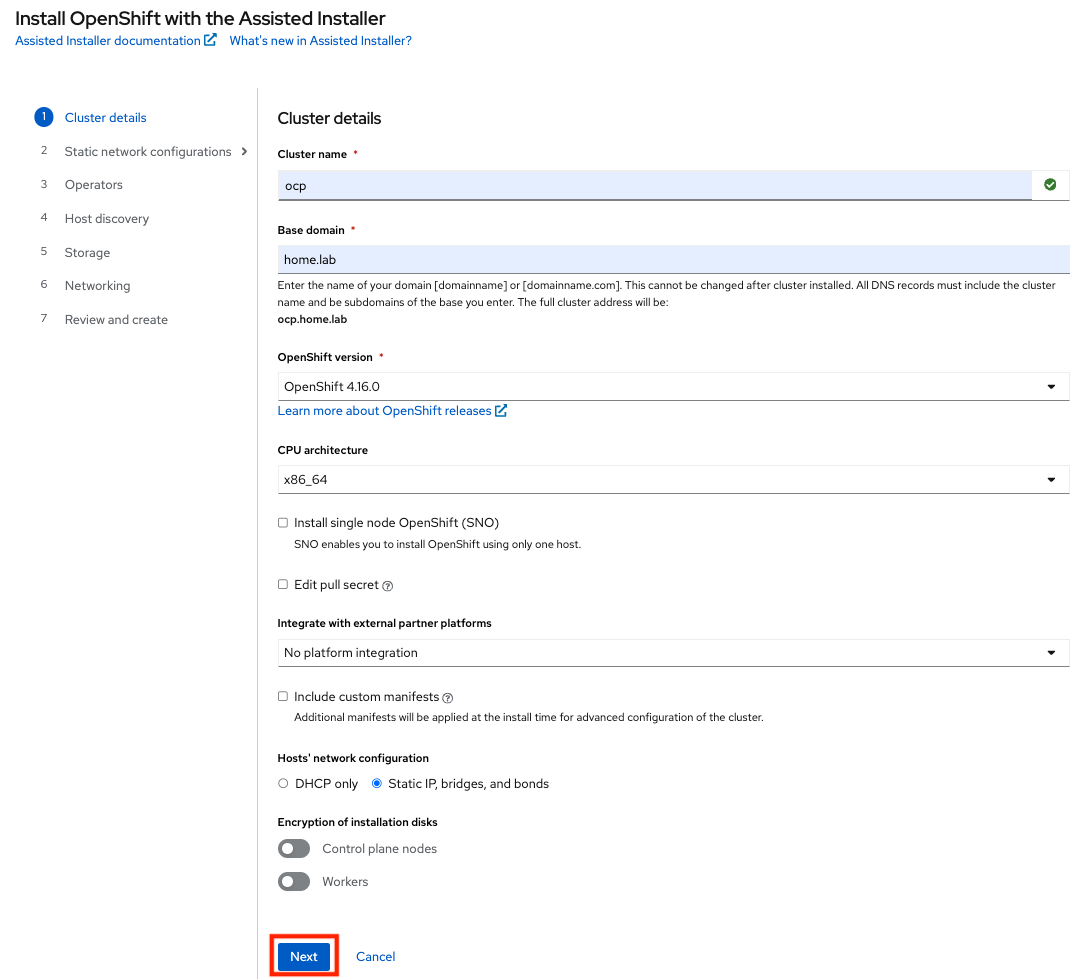Click the Cancel link
Image resolution: width=1082 pixels, height=979 pixels.
coord(375,956)
